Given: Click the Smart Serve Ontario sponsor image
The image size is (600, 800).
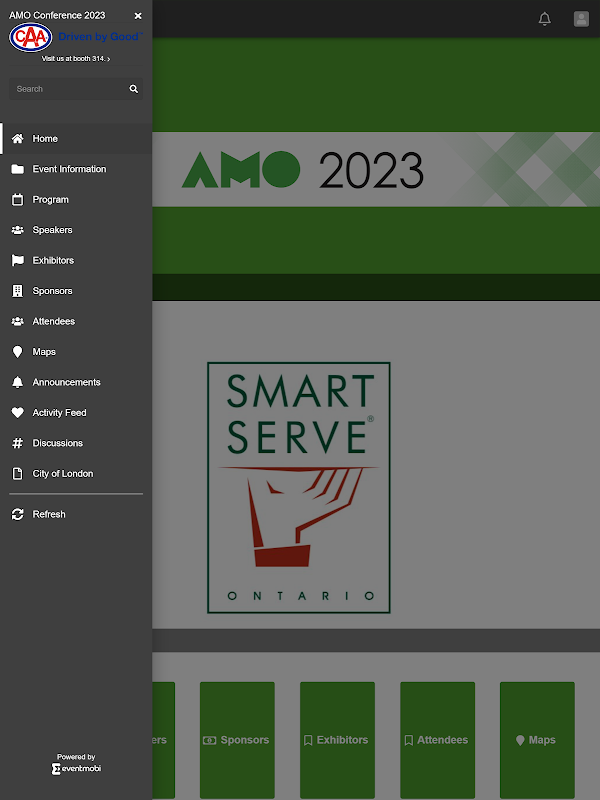Looking at the screenshot, I should point(298,488).
